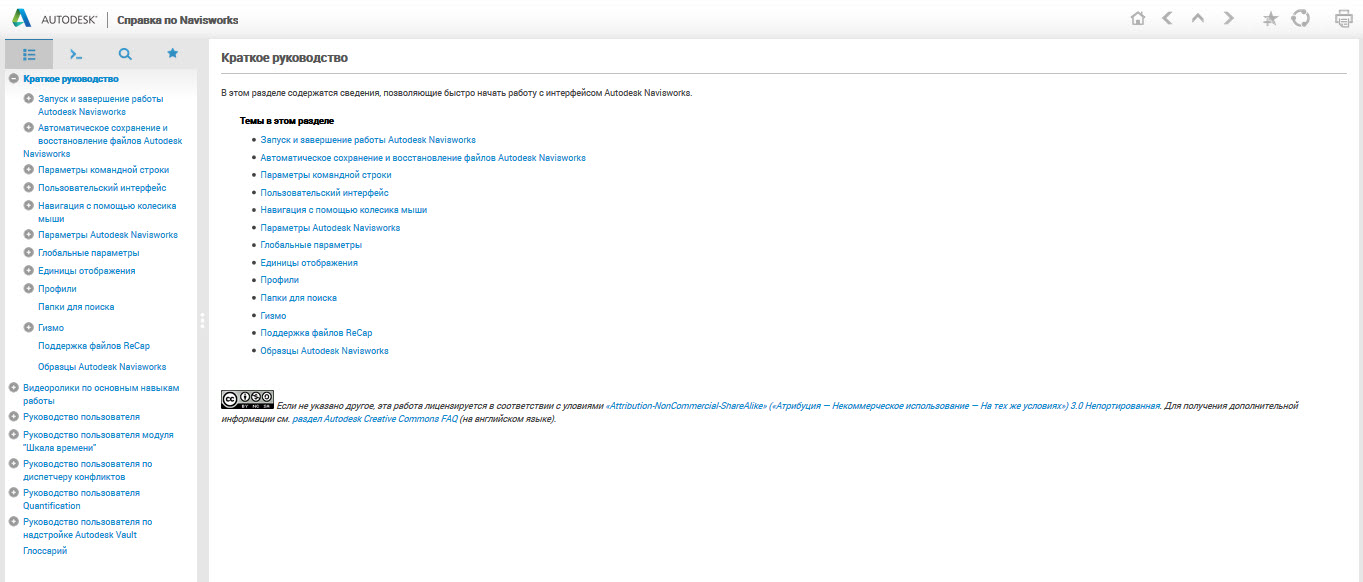The height and width of the screenshot is (582, 1363).
Task: Expand Руководство по надстройке Autodesk Vault node
Action: tap(14, 521)
